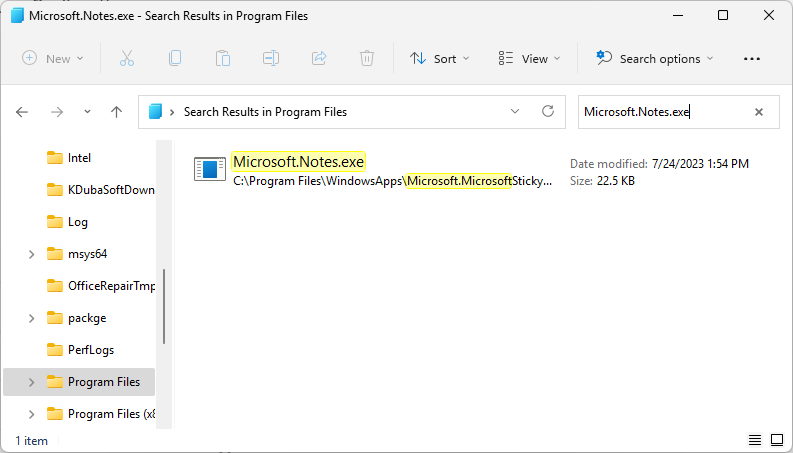This screenshot has width=793, height=453.
Task: Switch to large thumbnails view in status bar
Action: click(777, 440)
